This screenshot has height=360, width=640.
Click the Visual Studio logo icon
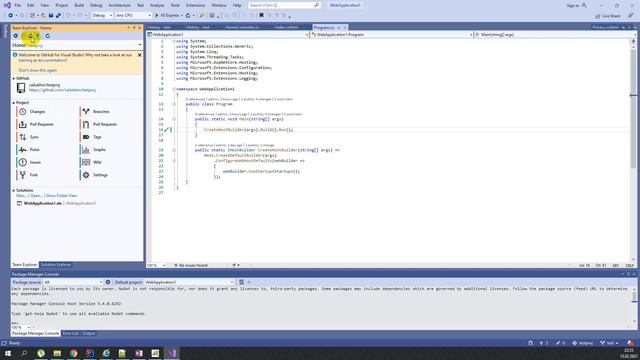[x=7, y=5]
